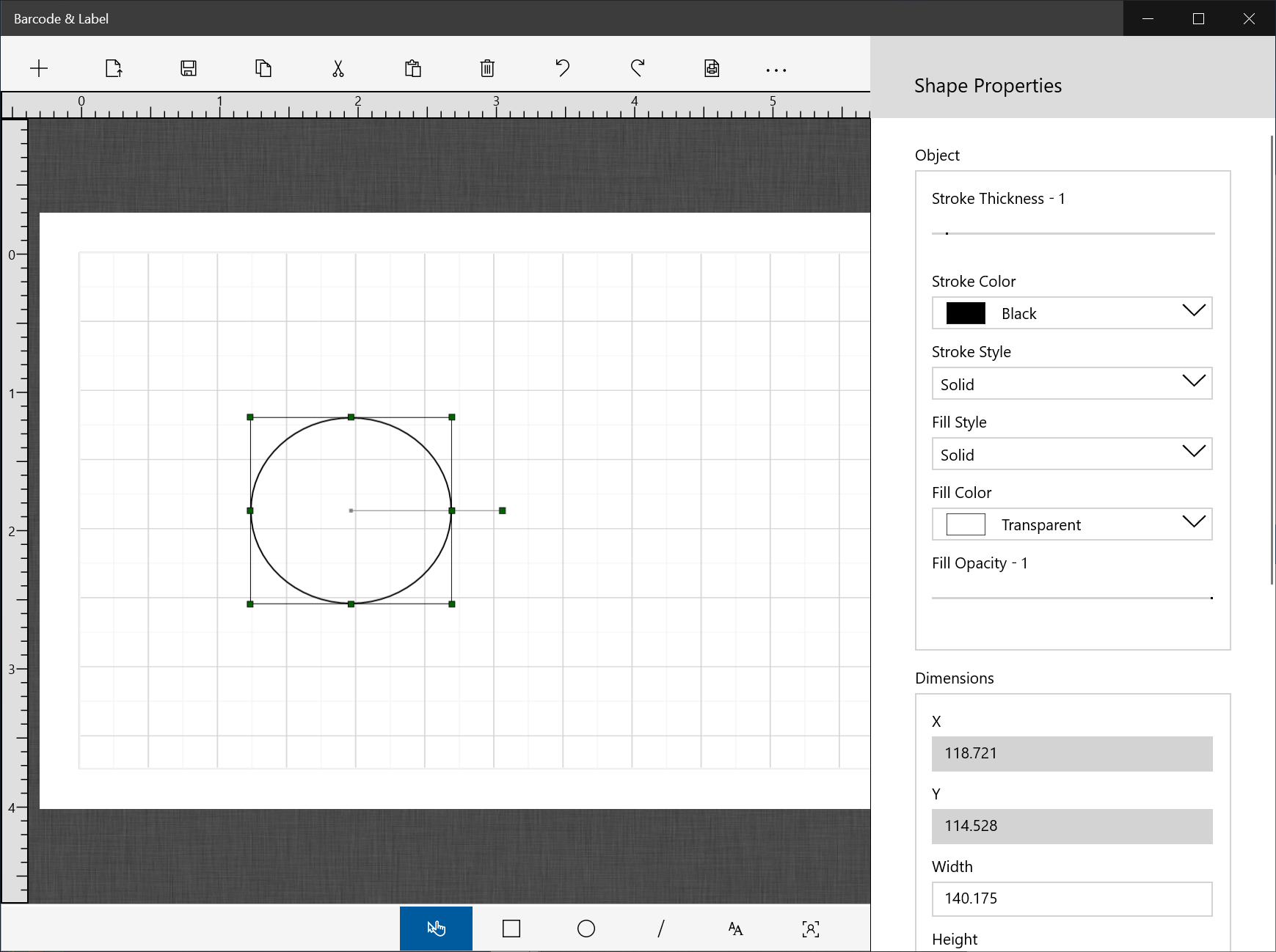This screenshot has width=1276, height=952.
Task: Cut the selected shape with scissors
Action: pos(338,69)
